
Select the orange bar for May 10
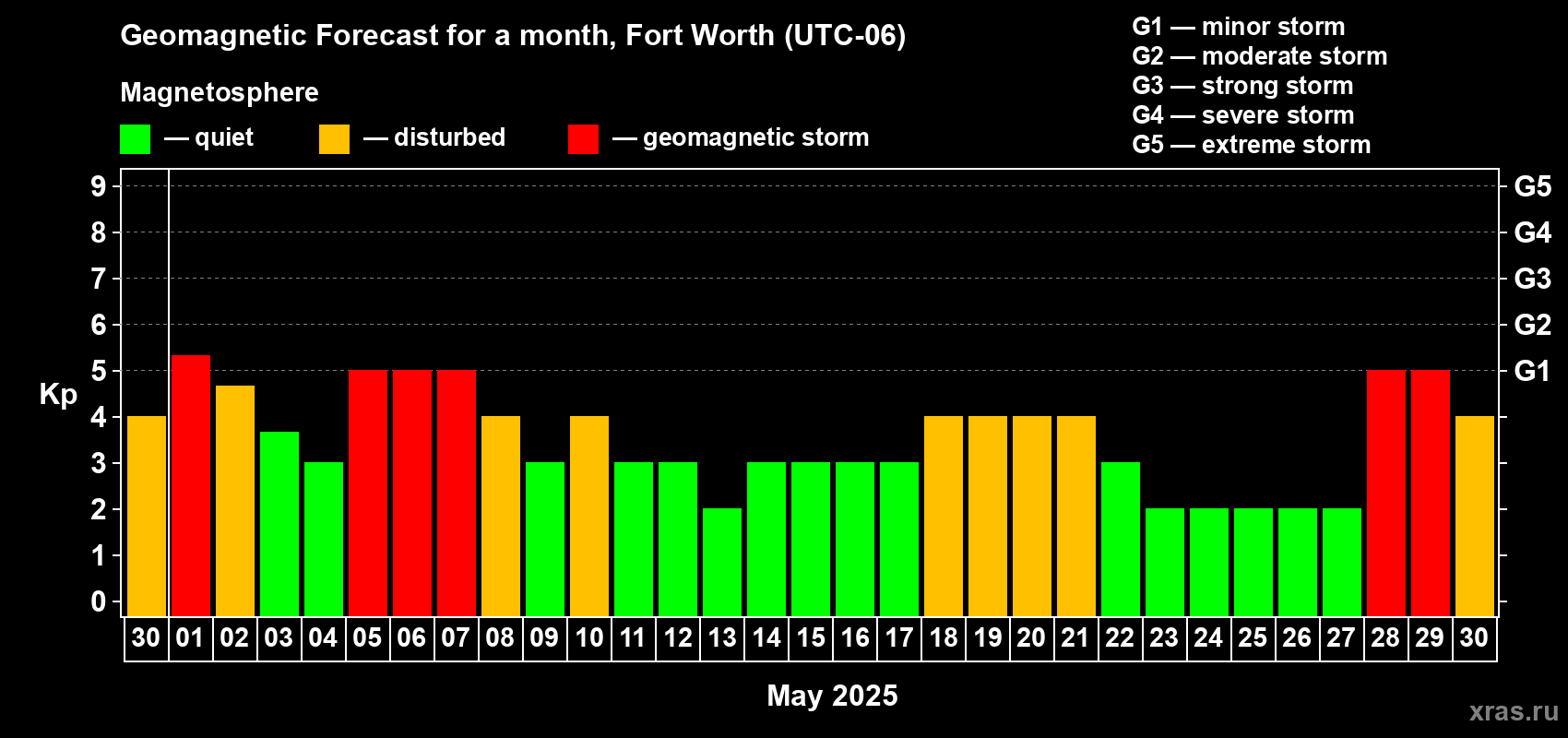tap(589, 517)
